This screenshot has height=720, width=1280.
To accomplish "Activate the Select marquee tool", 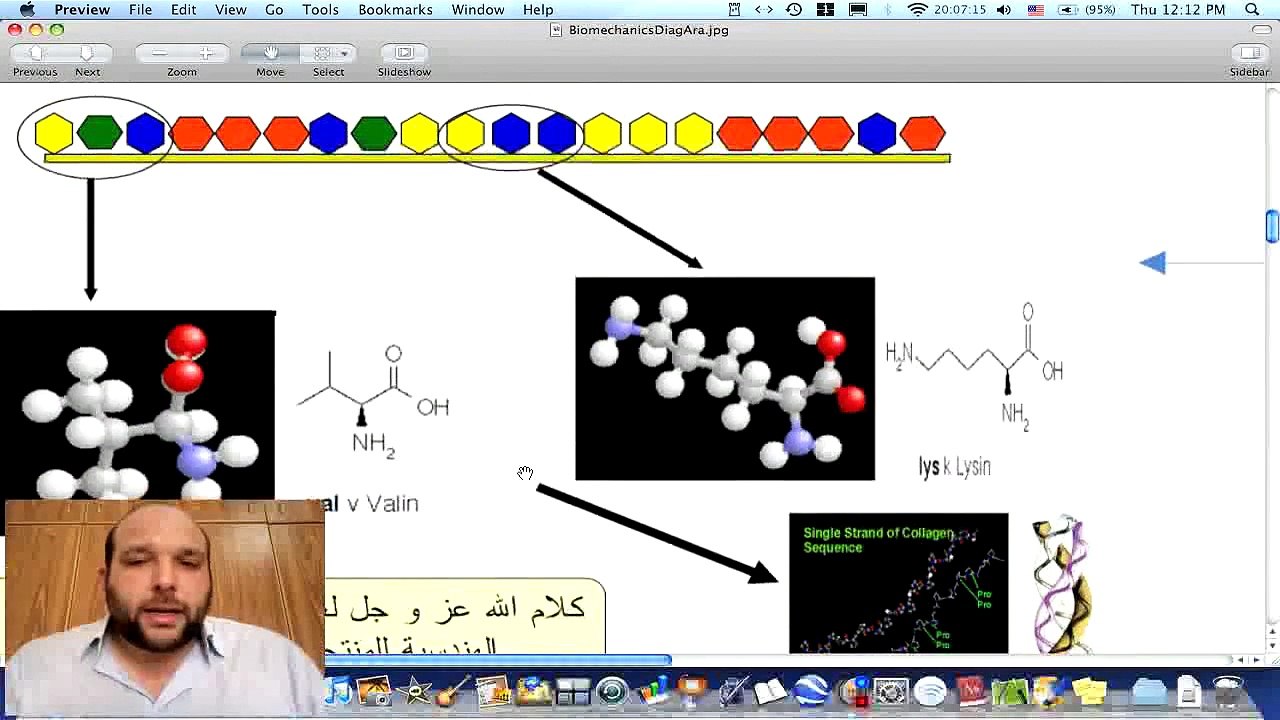I will pos(322,53).
